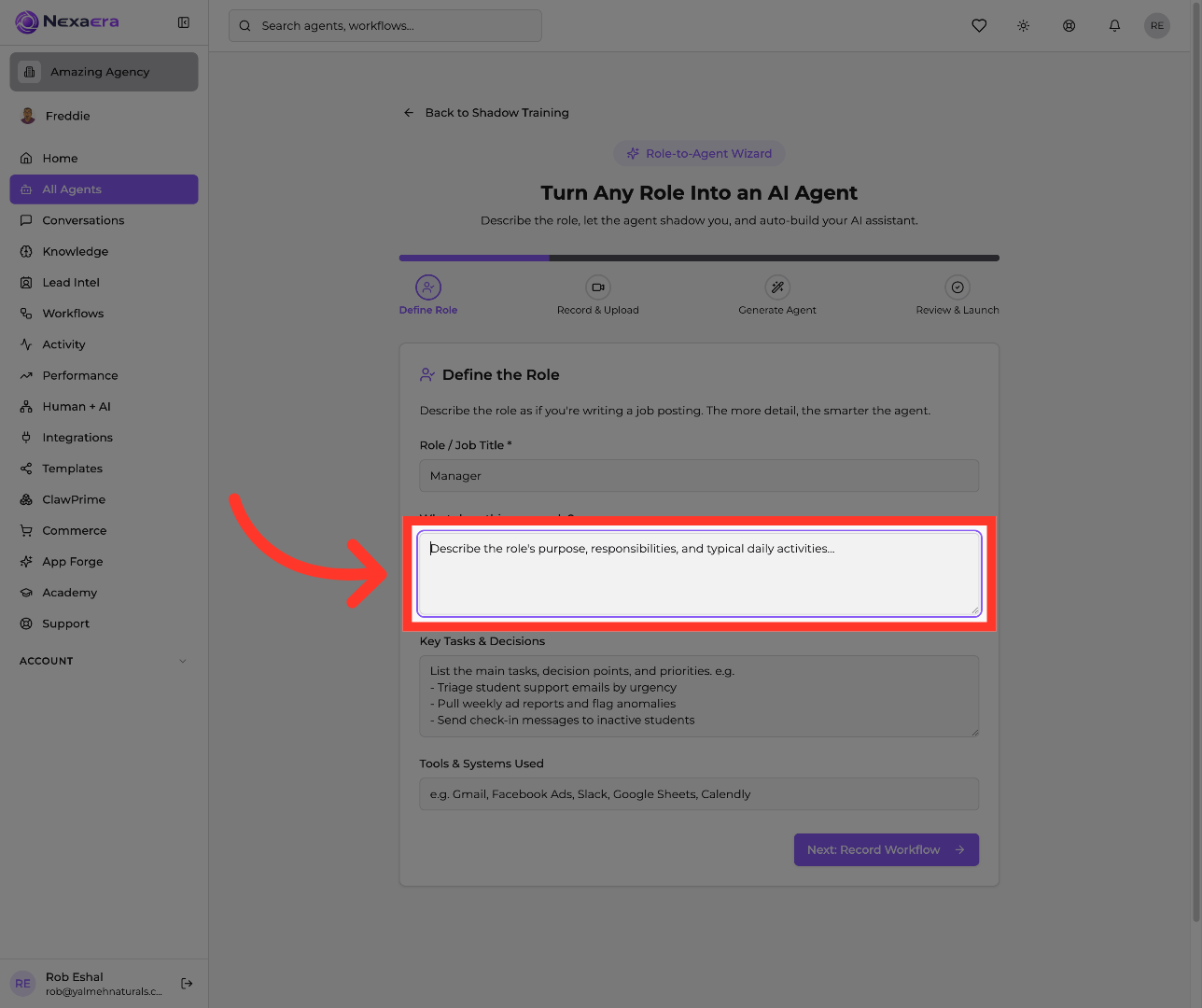
Task: Open Home in the sidebar
Action: (104, 159)
